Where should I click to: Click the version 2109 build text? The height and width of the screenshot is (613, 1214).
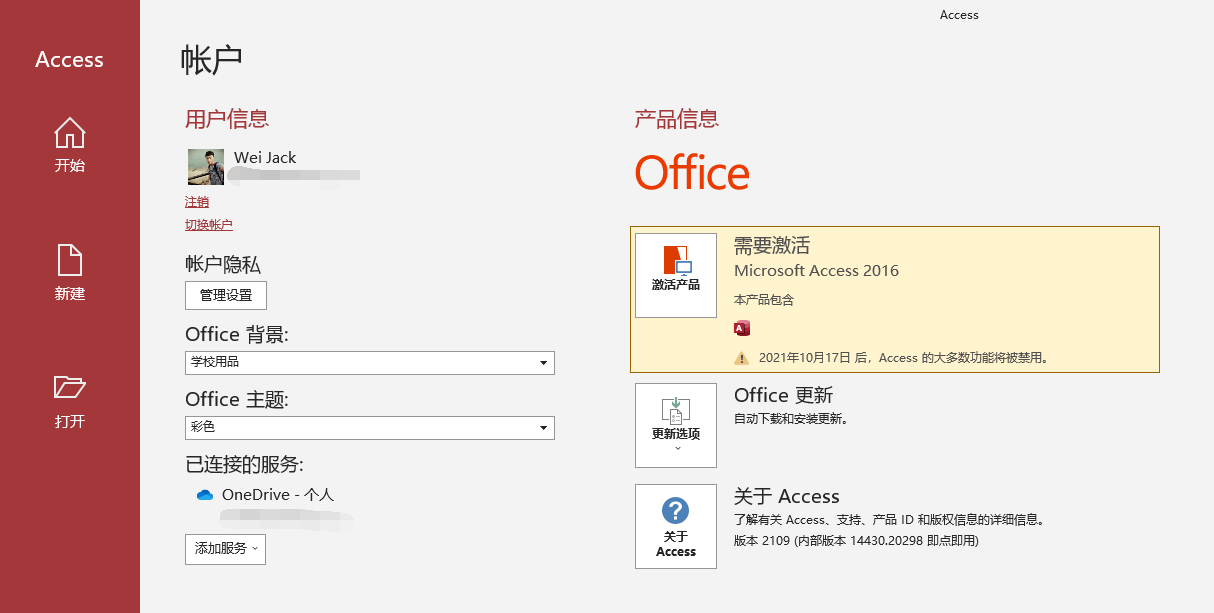(x=856, y=540)
